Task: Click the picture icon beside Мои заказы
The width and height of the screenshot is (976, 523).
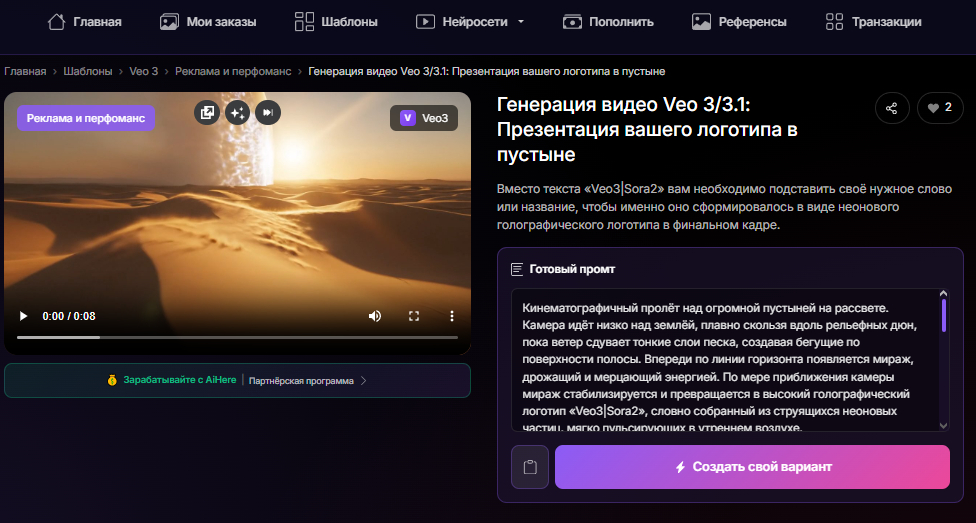Action: 169,22
